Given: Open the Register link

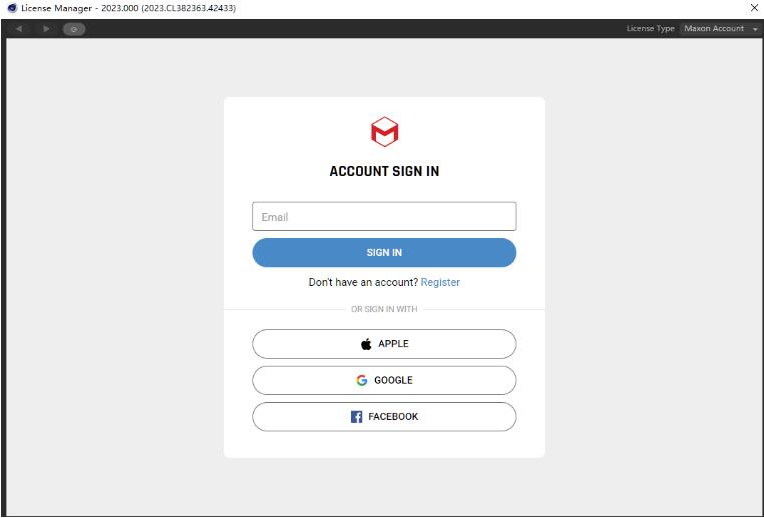Looking at the screenshot, I should coord(440,282).
